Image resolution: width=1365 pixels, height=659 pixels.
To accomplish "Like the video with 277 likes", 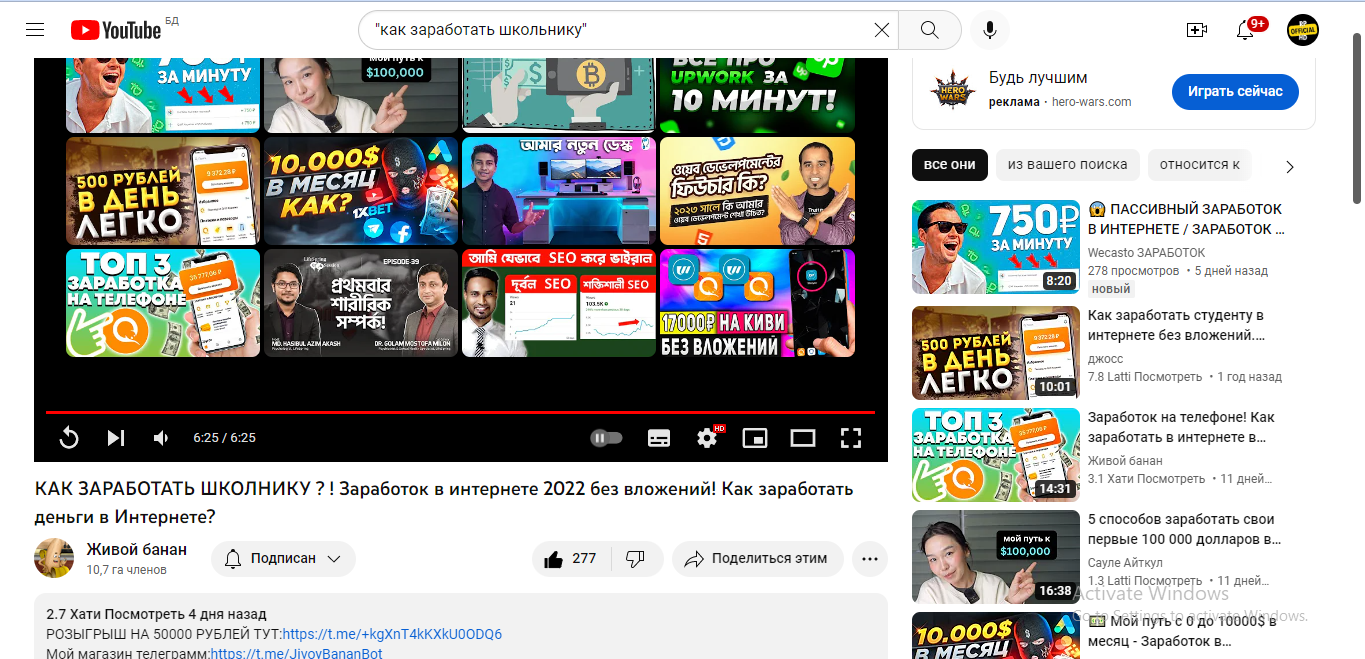I will pos(570,559).
